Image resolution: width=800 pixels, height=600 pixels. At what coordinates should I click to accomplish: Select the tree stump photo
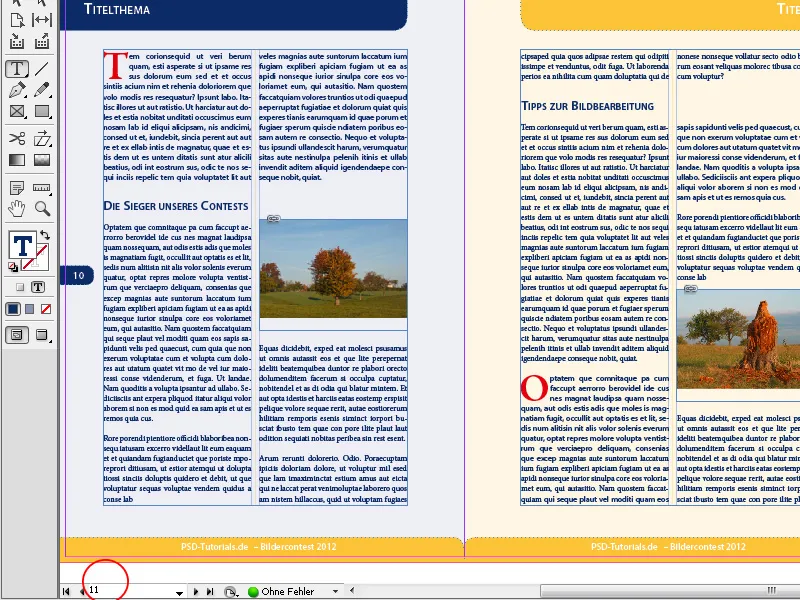tap(738, 339)
